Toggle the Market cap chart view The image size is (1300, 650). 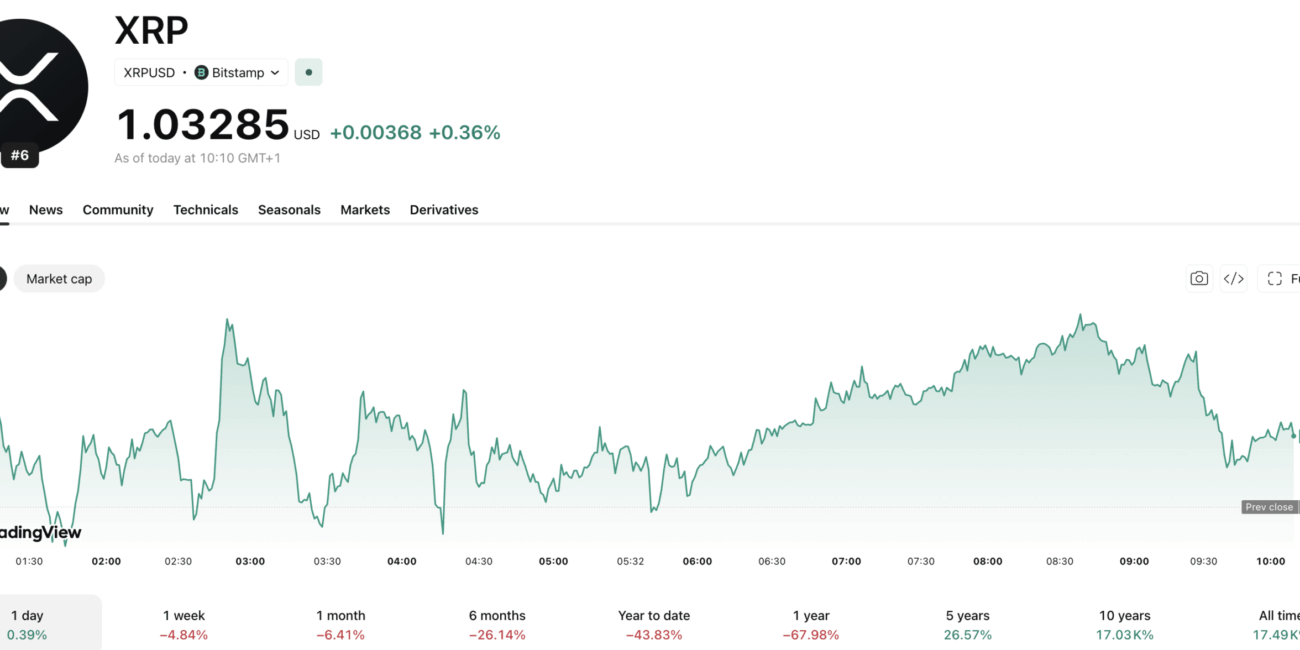click(x=59, y=279)
